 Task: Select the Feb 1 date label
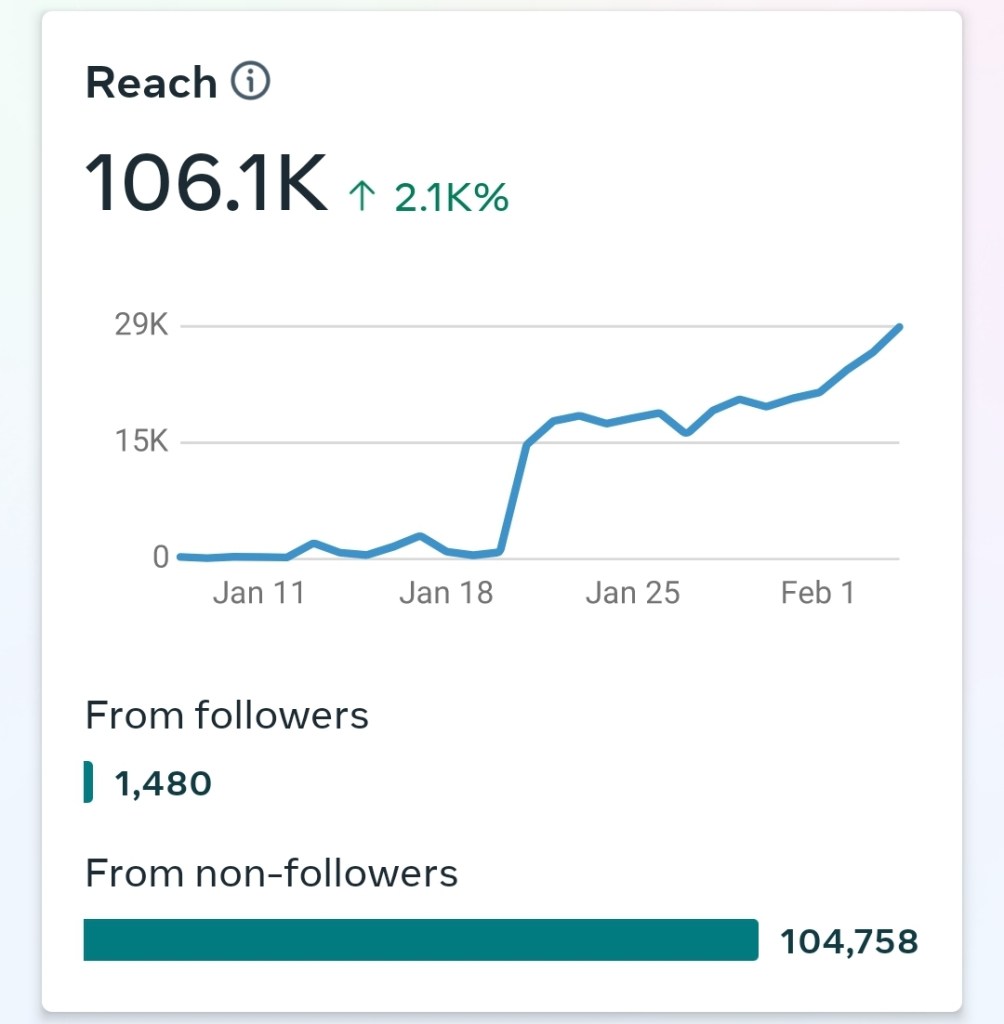pyautogui.click(x=818, y=593)
